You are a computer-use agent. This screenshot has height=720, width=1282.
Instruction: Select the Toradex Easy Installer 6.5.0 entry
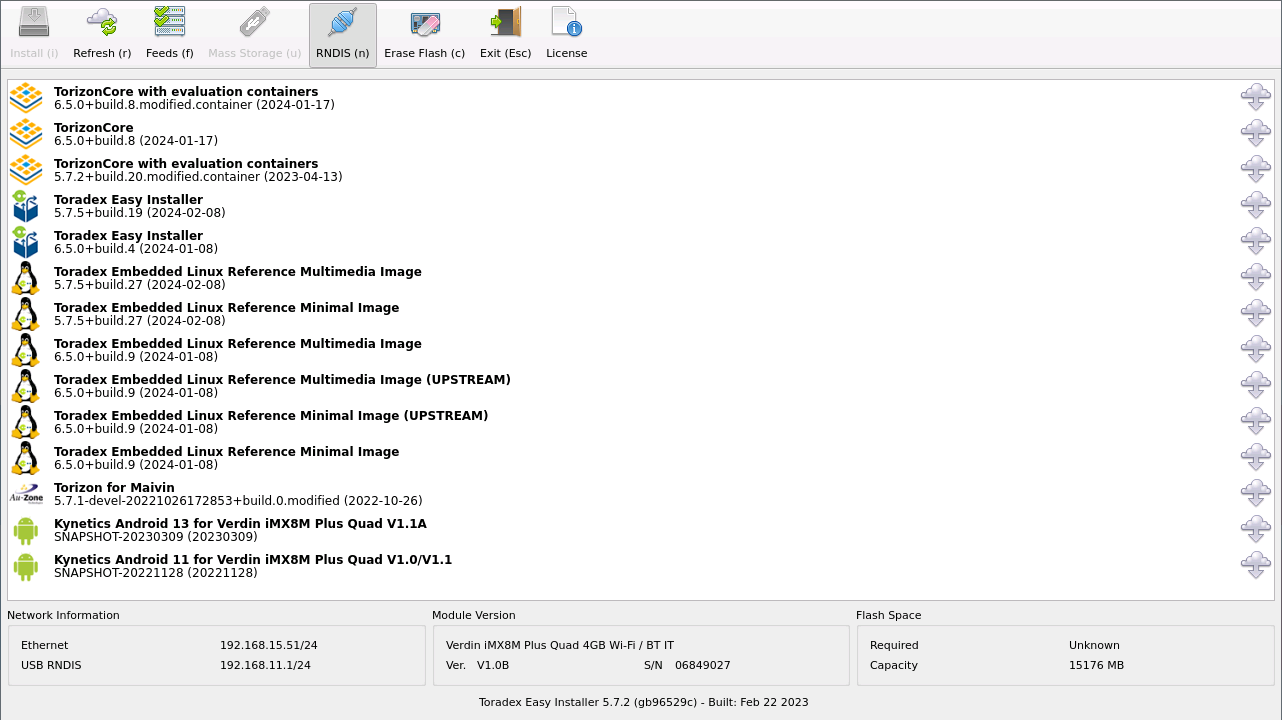[128, 241]
